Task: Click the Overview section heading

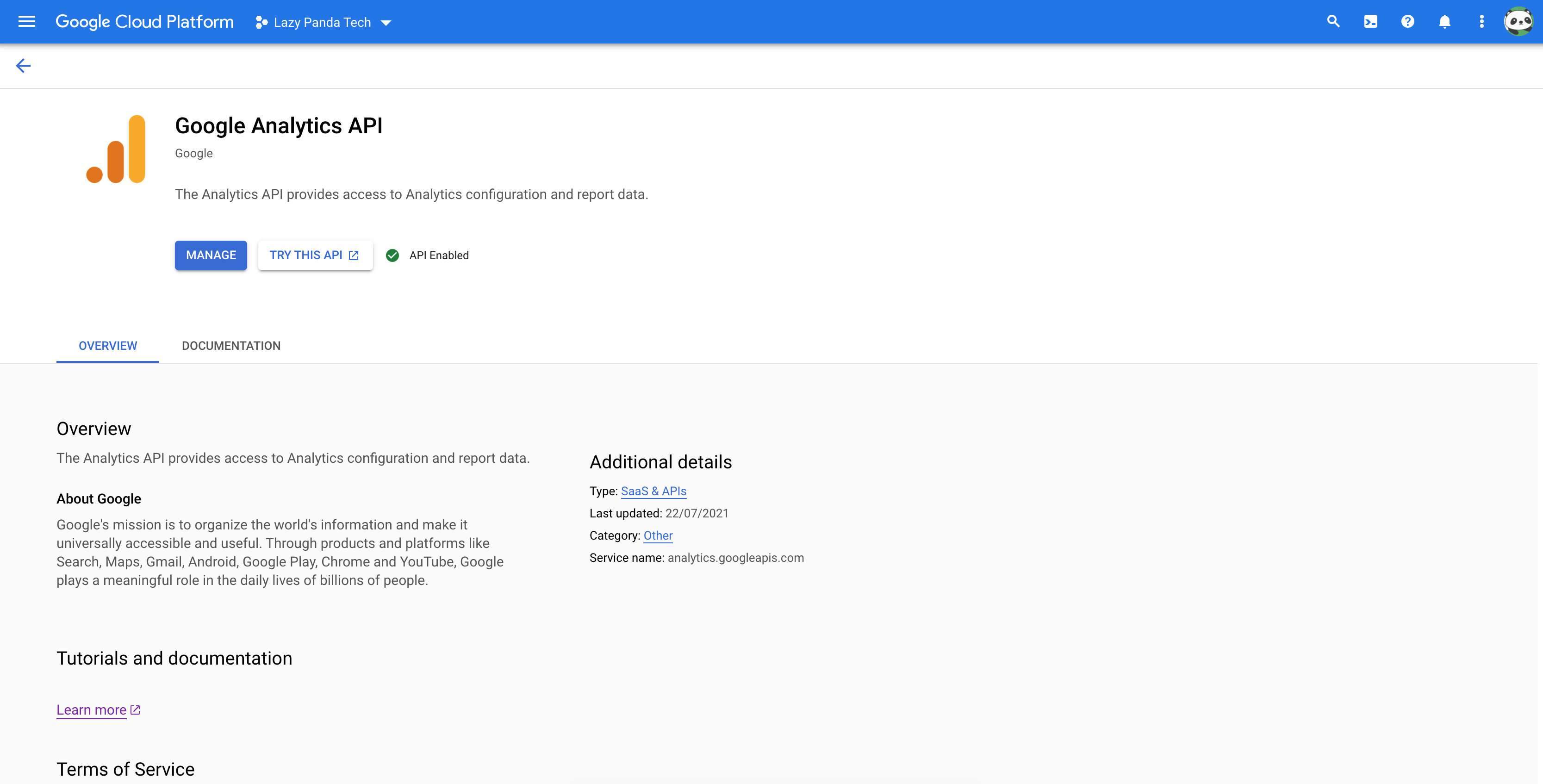Action: pyautogui.click(x=93, y=429)
